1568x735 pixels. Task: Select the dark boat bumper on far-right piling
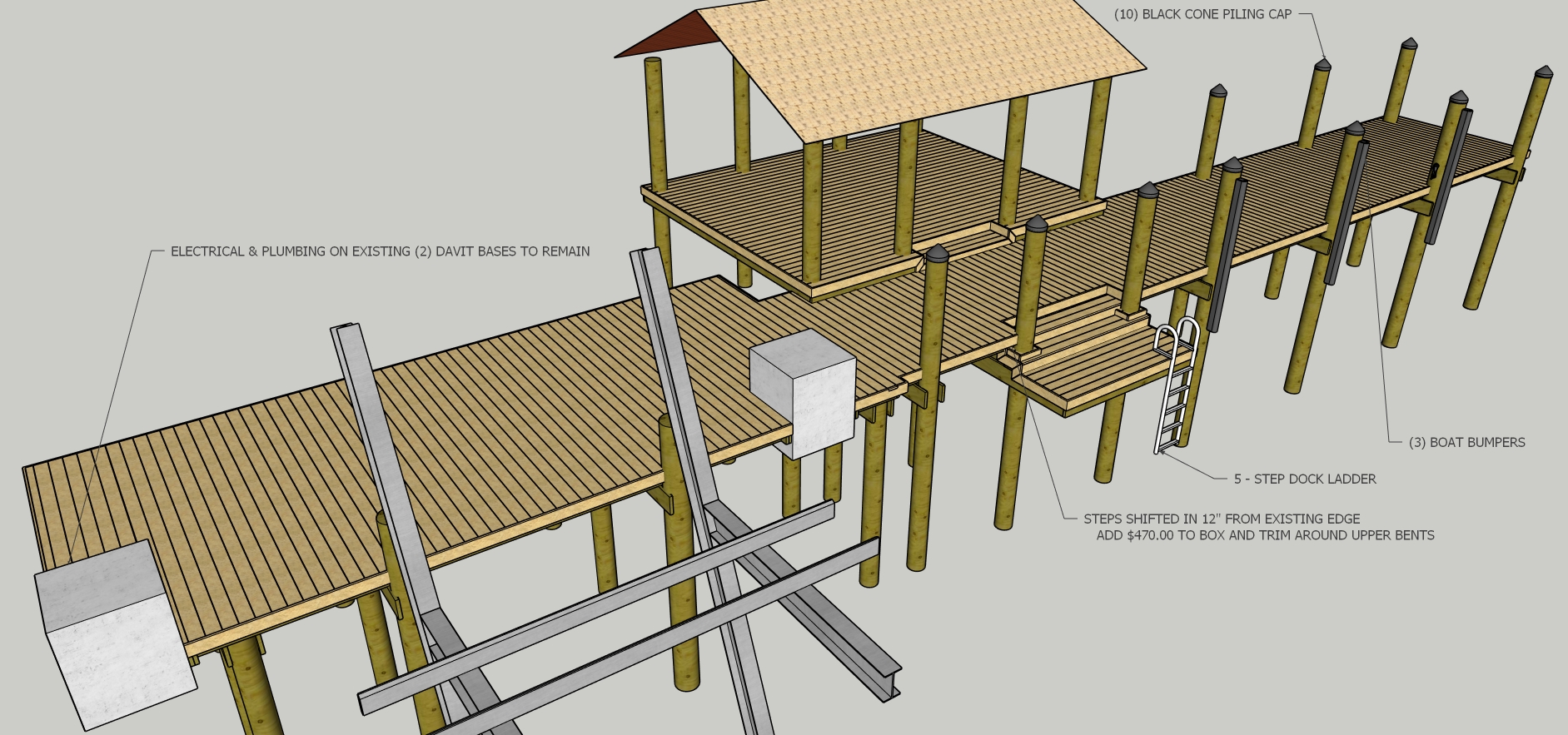[x=1449, y=175]
